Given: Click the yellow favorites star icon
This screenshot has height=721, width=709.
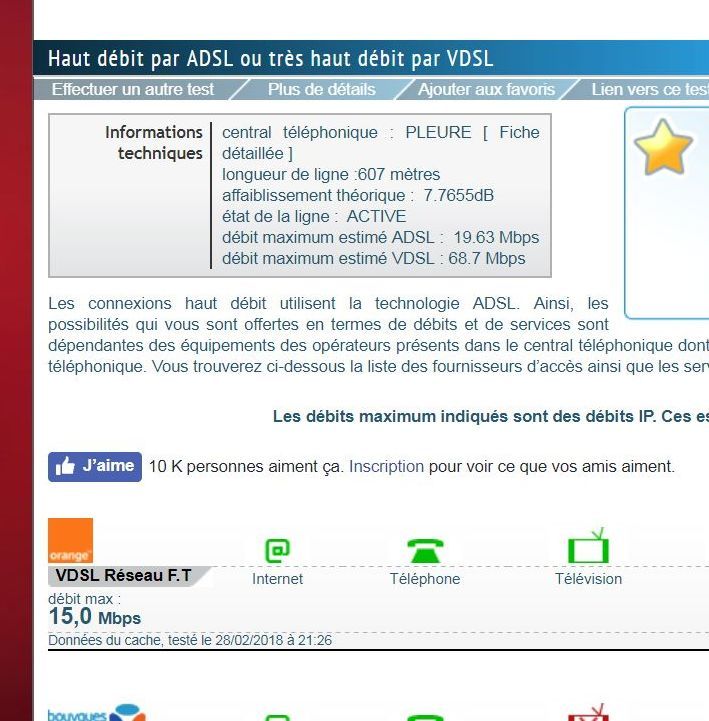Looking at the screenshot, I should (x=663, y=147).
